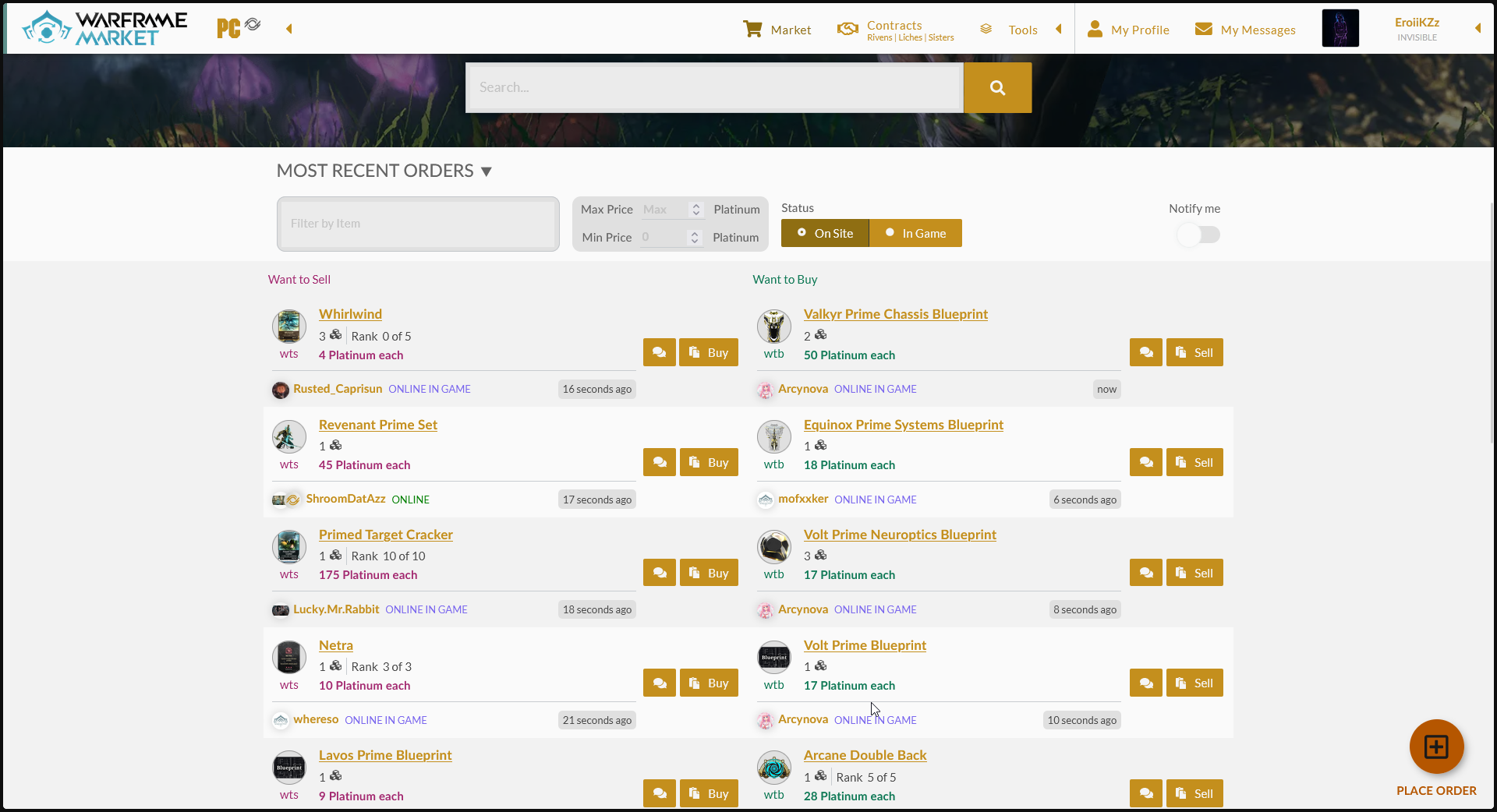
Task: Open the Tools menu
Action: pyautogui.click(x=1008, y=30)
